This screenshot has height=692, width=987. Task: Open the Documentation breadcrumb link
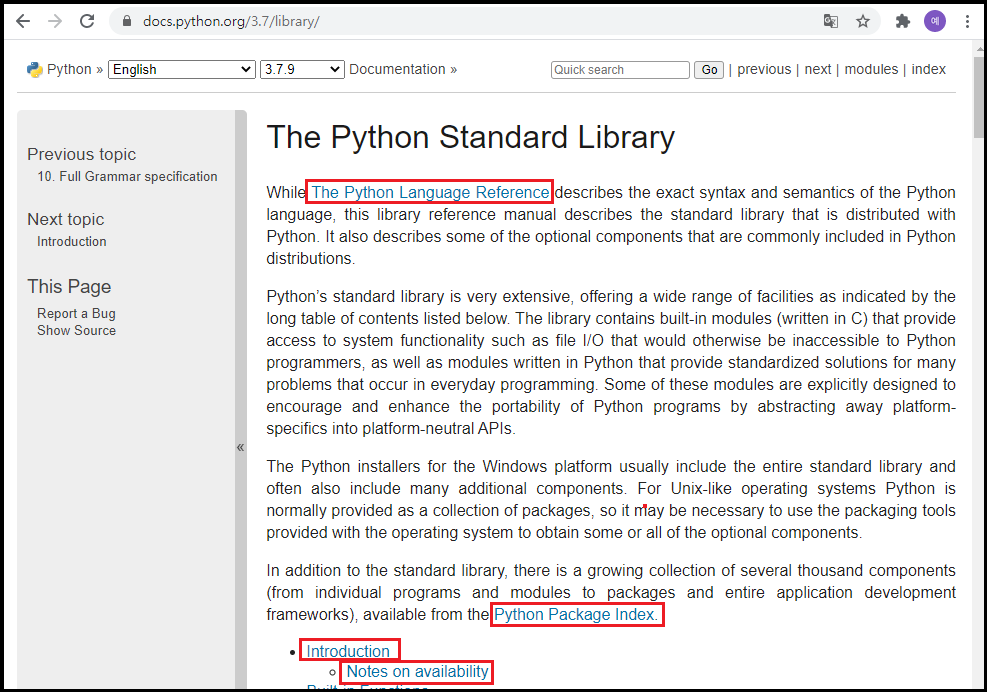[397, 69]
